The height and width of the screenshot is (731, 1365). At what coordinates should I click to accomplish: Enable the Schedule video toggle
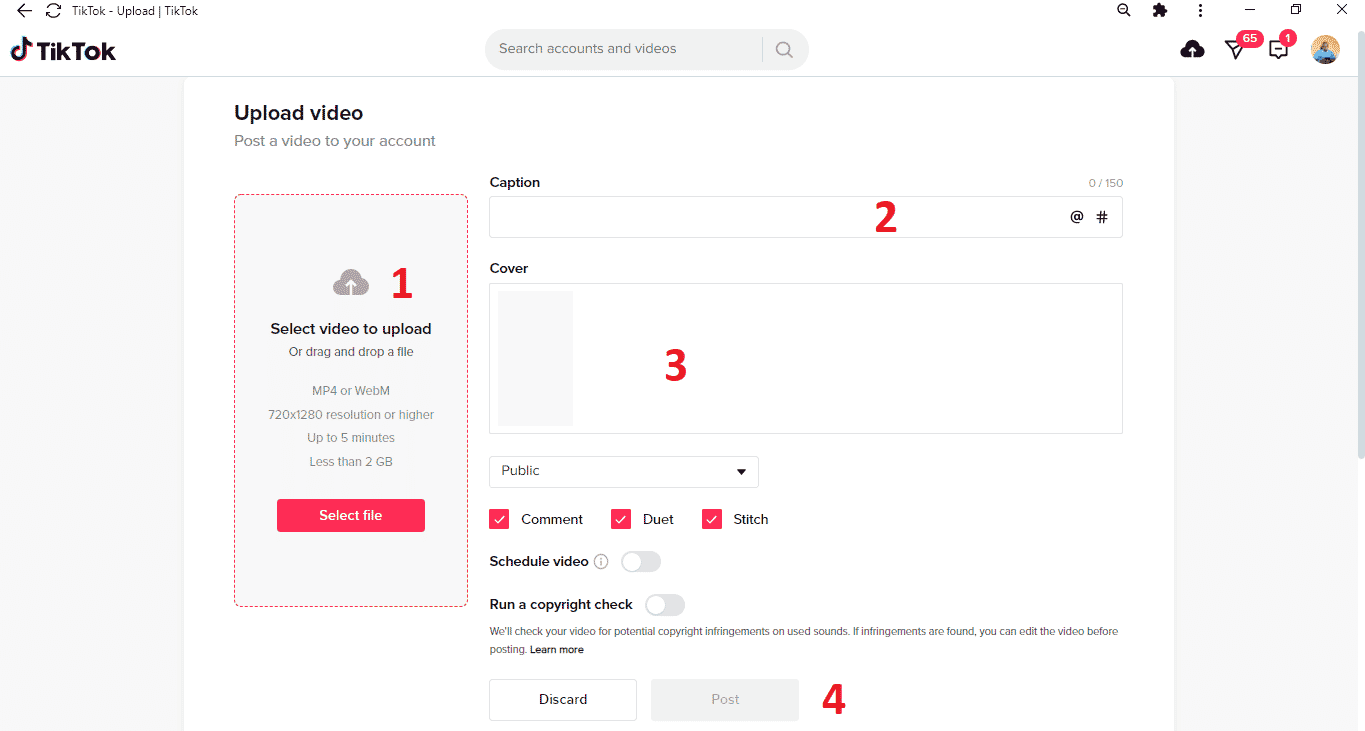[x=641, y=562]
